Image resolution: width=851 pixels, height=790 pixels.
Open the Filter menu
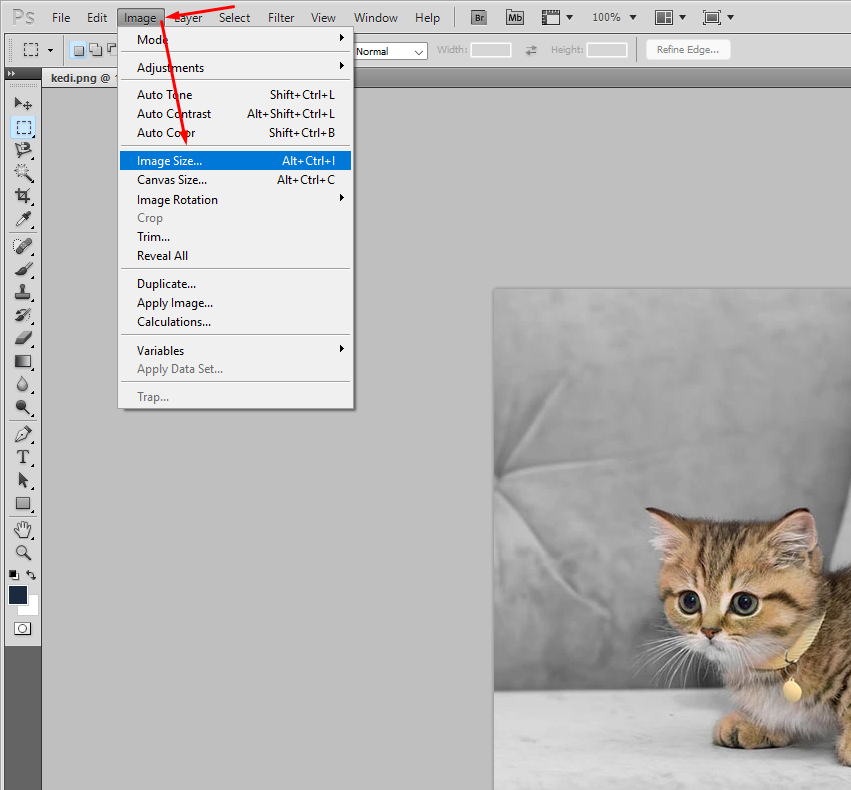tap(281, 18)
